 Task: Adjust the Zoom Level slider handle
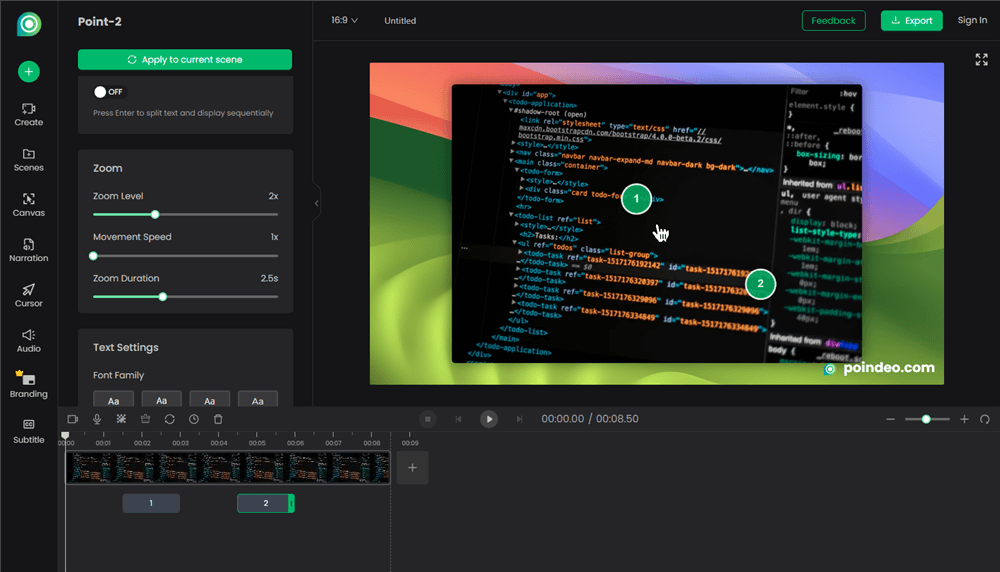click(x=155, y=214)
